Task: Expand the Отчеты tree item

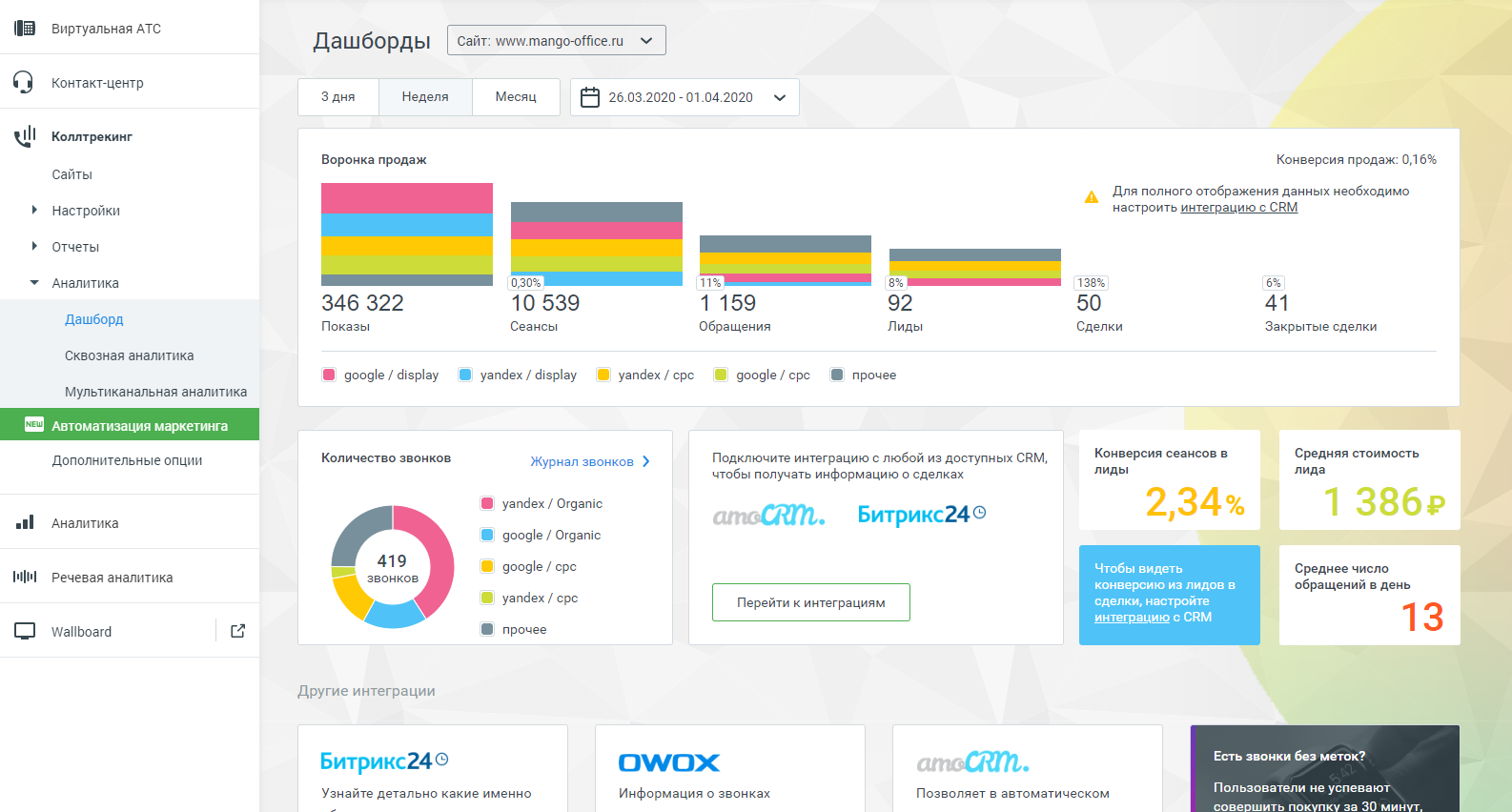Action: (34, 246)
